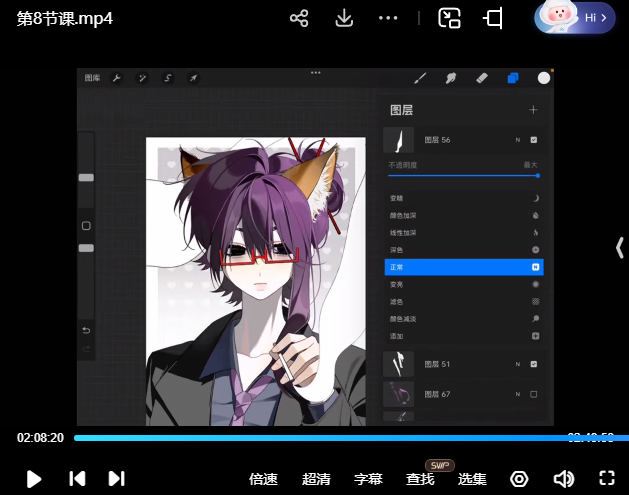Viewport: 629px width, 495px height.
Task: Open the 图库 gallery
Action: 92,78
